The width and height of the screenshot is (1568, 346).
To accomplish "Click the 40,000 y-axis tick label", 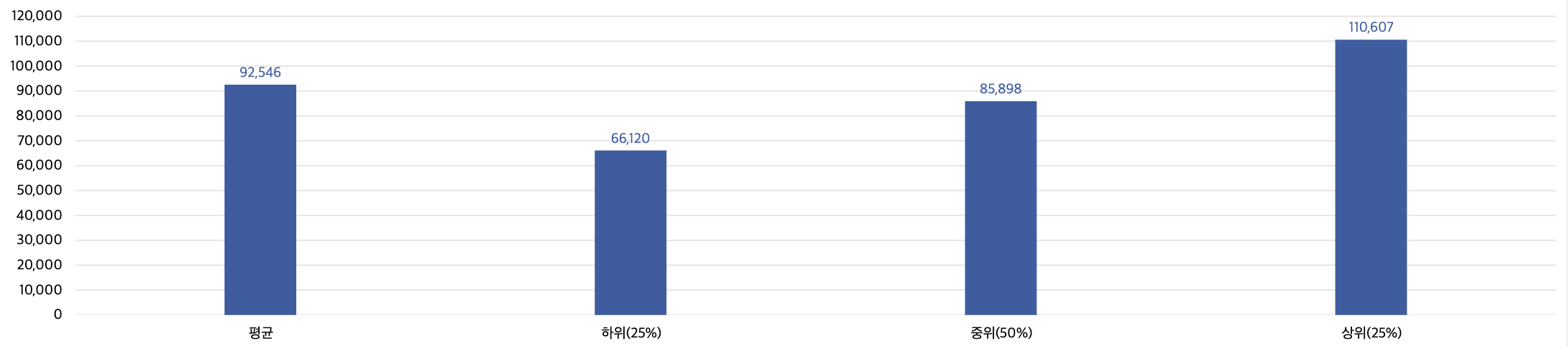I will point(39,215).
